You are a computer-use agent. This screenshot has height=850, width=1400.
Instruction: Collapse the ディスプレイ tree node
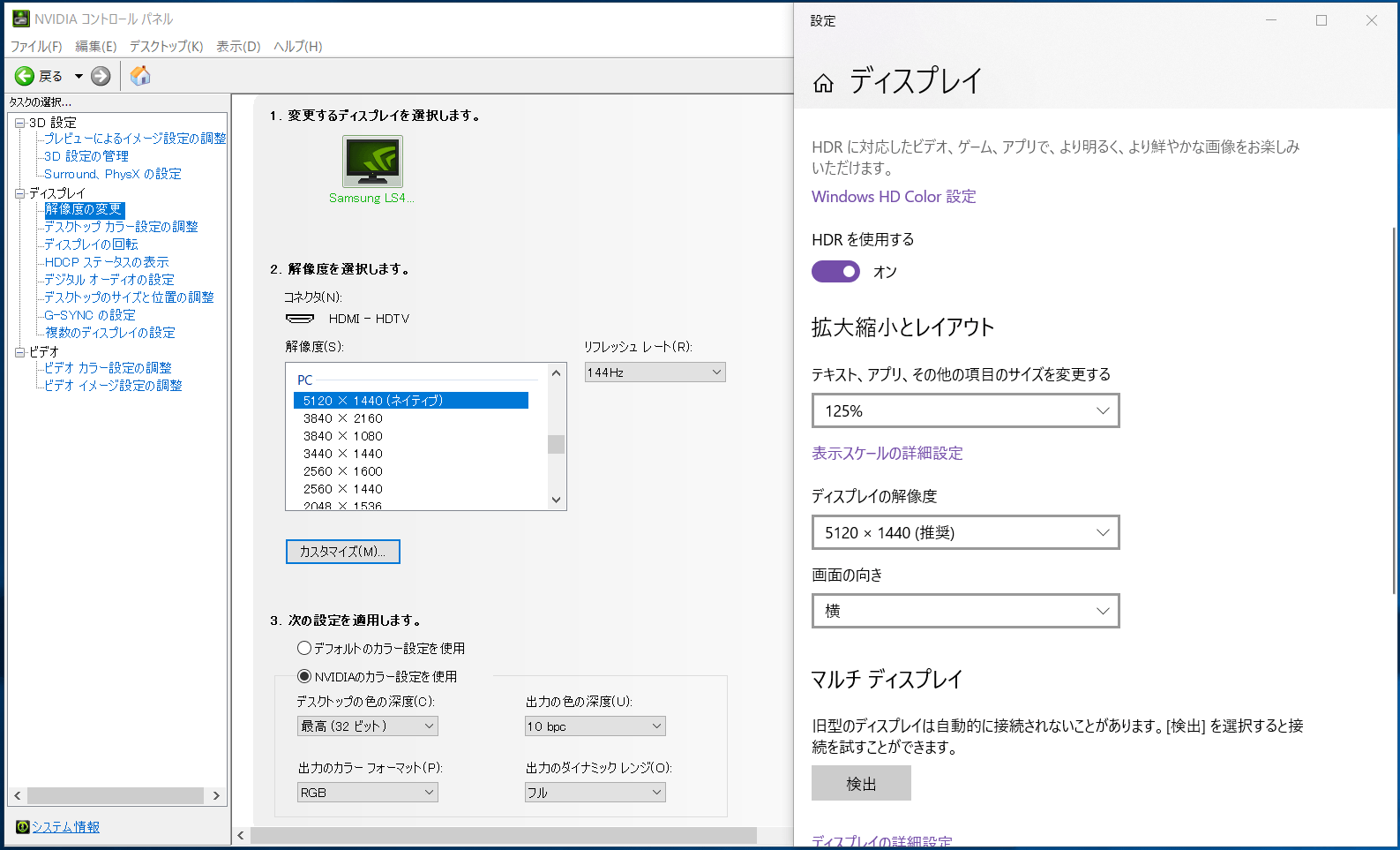19,193
